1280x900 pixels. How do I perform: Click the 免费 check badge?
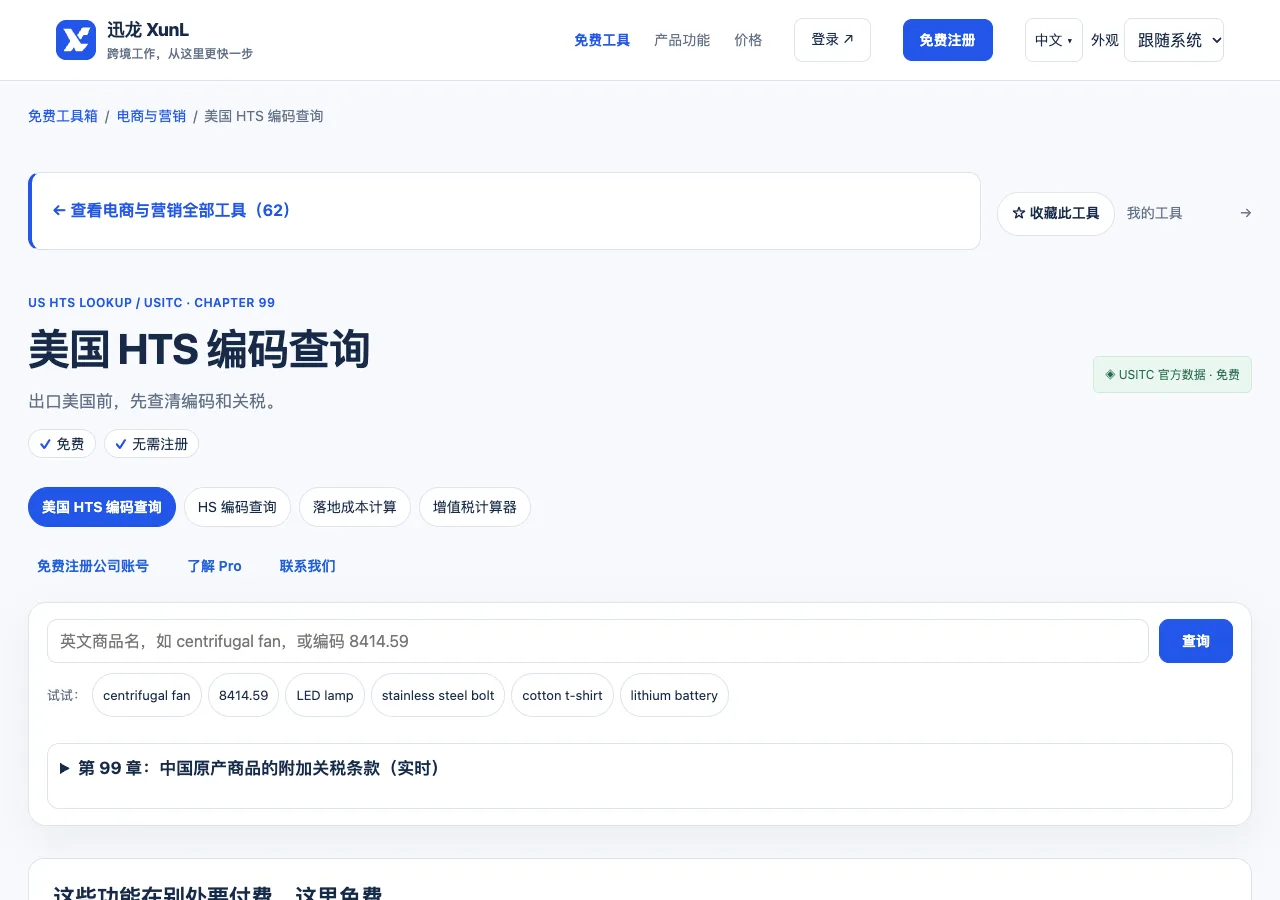[62, 444]
